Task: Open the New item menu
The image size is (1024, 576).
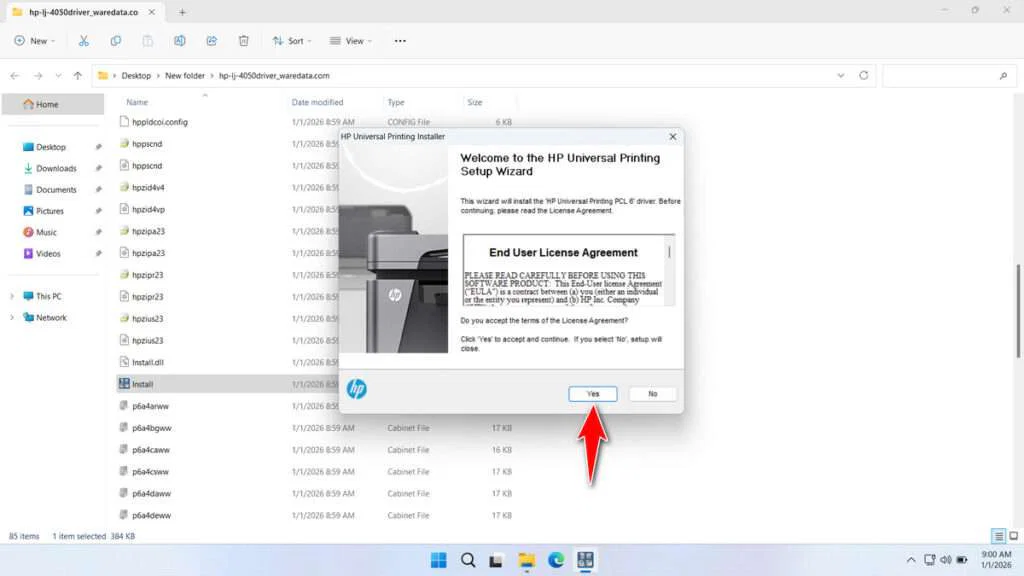Action: [33, 40]
